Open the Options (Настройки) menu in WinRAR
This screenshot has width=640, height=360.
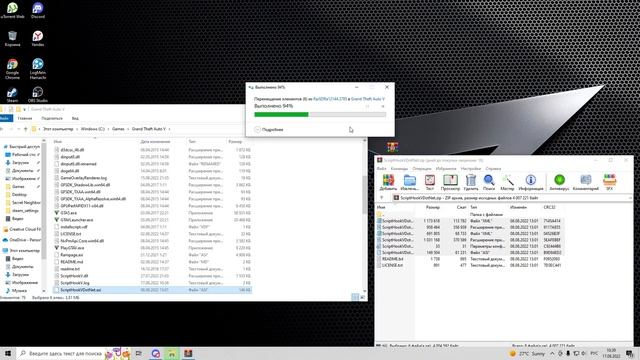point(471,169)
